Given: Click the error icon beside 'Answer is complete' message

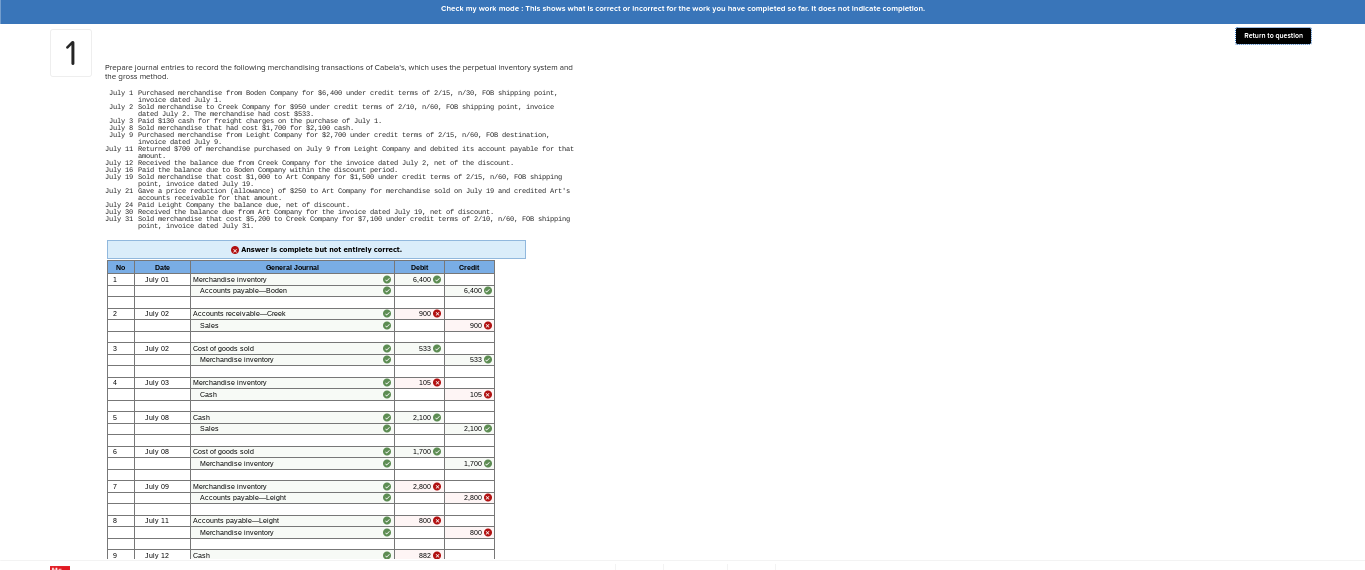Looking at the screenshot, I should [235, 250].
